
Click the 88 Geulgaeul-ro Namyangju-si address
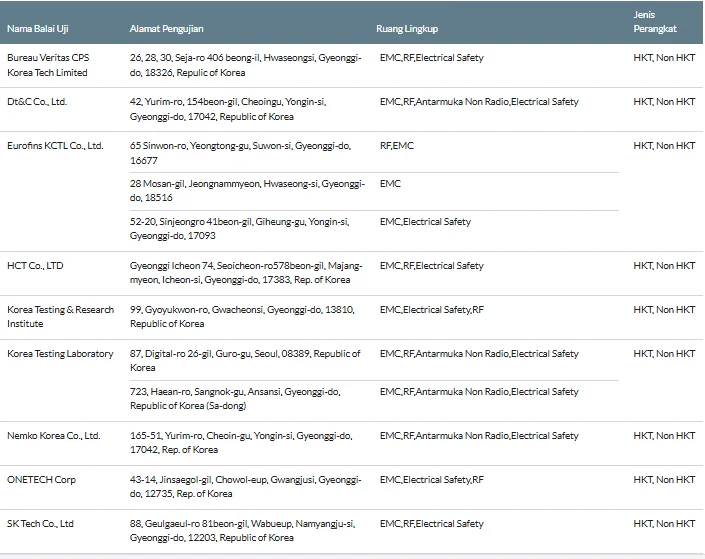click(x=243, y=530)
